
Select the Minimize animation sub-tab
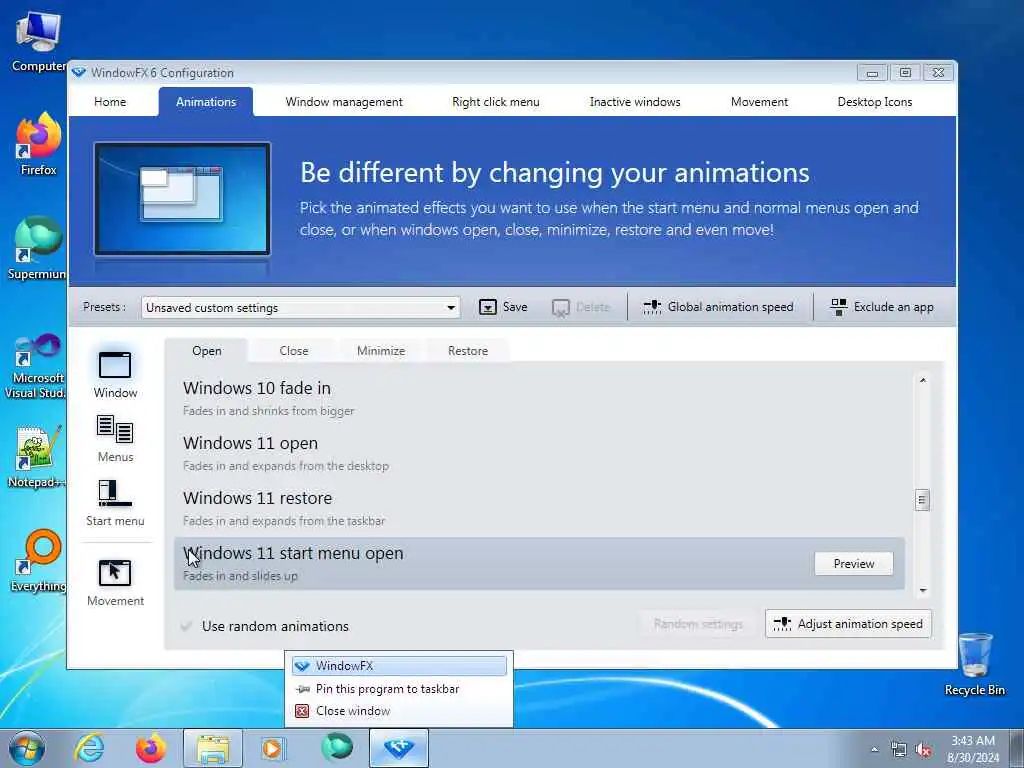click(x=381, y=351)
